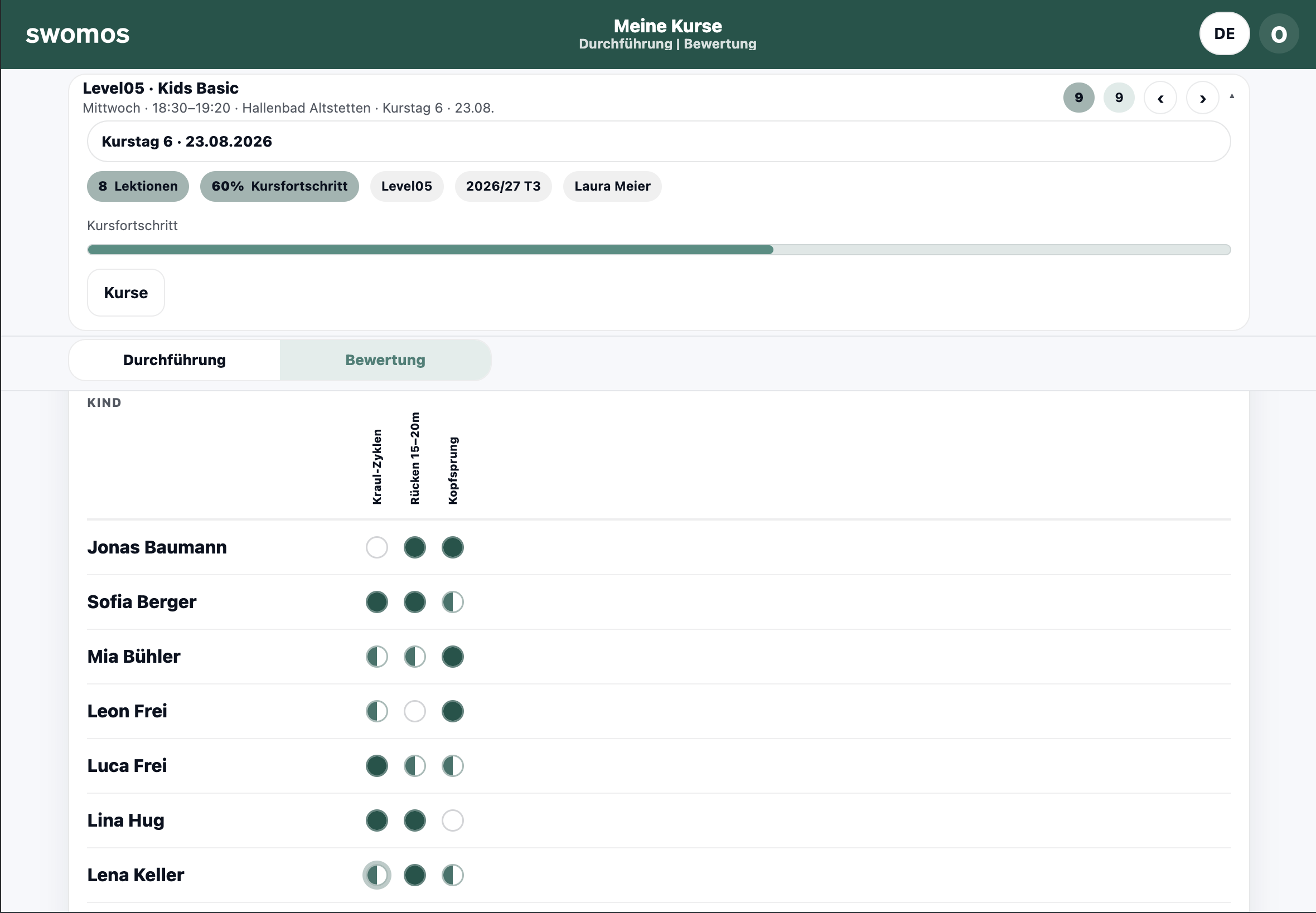
Task: Change Lena Keller's Kraul-Zyklen rating circle
Action: pos(376,875)
